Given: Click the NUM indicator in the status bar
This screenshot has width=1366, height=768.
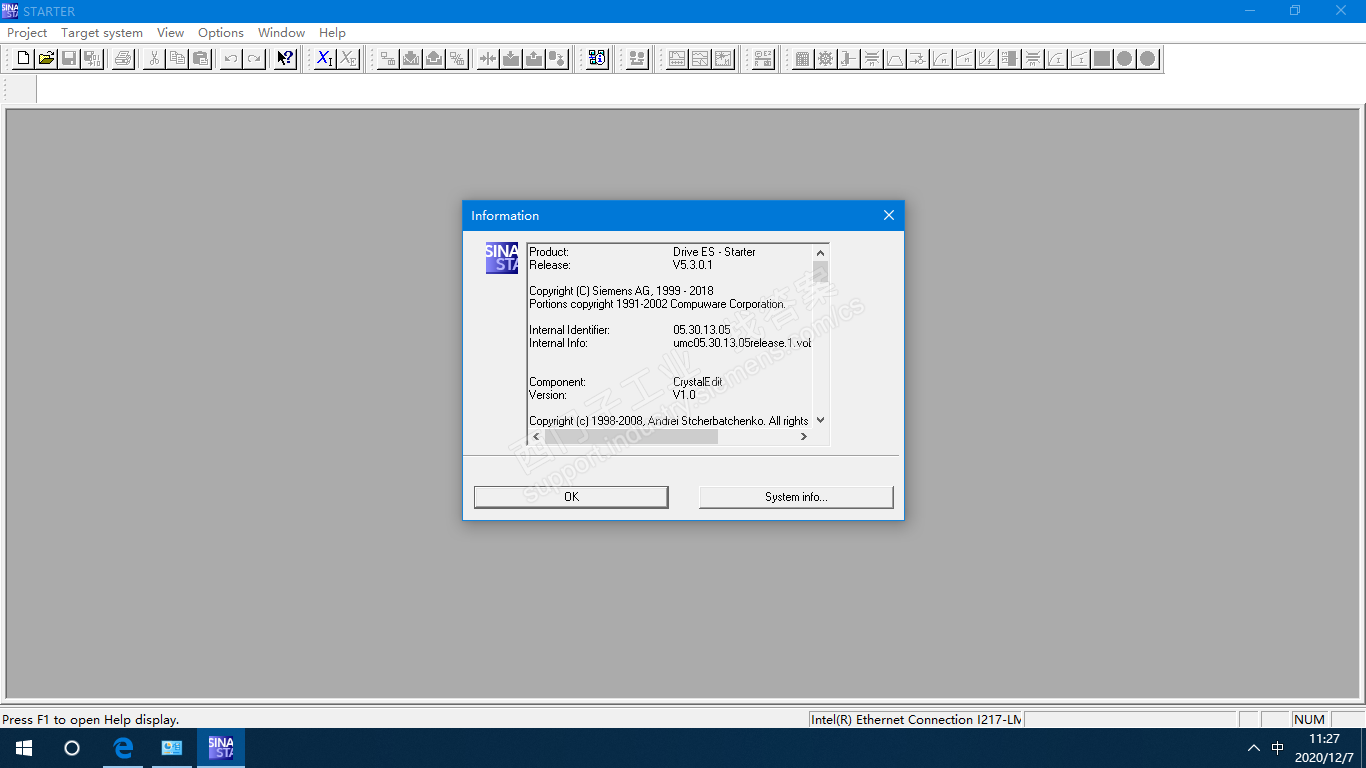Looking at the screenshot, I should pos(1309,720).
